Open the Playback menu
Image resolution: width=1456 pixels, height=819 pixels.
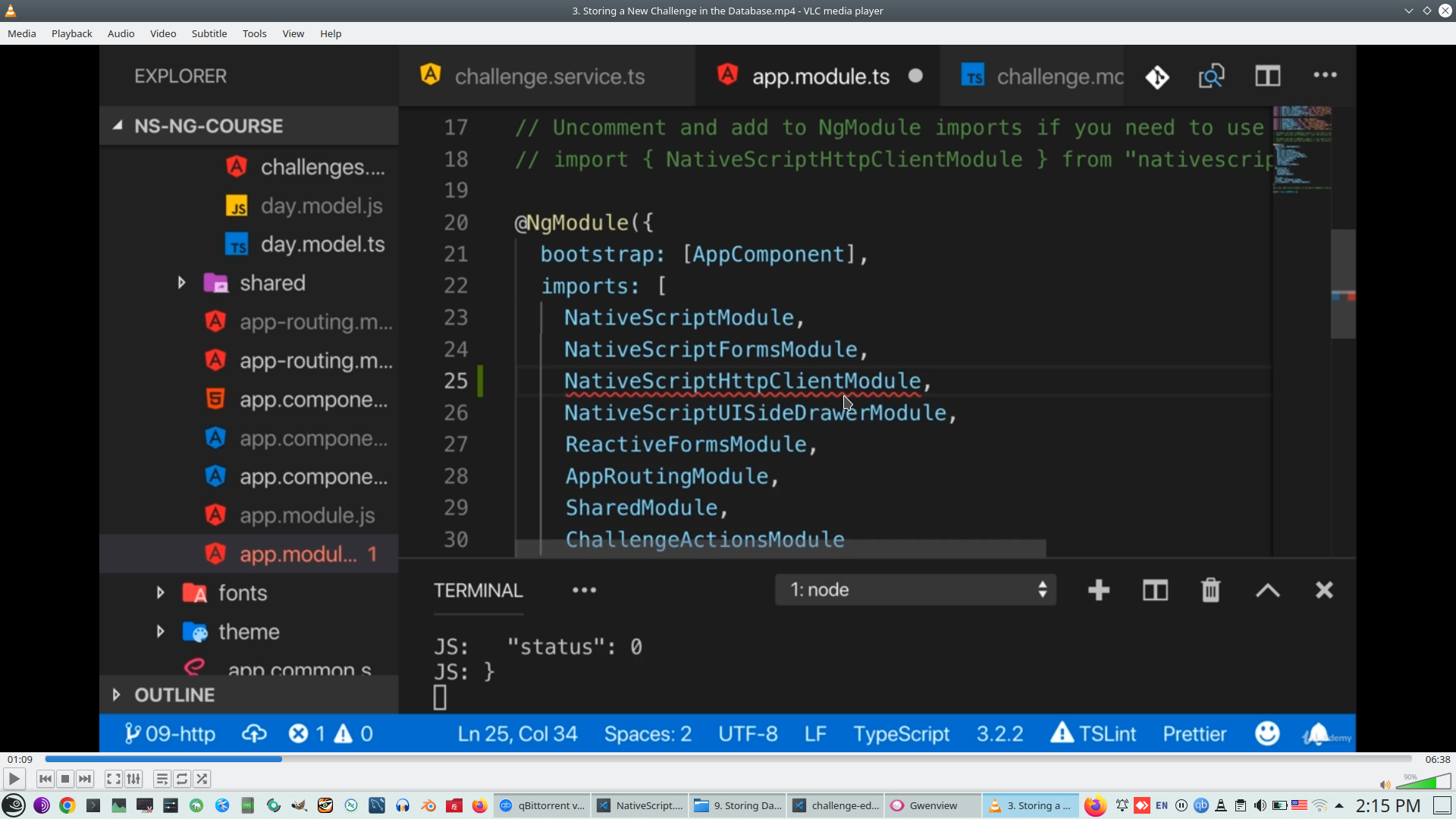click(71, 33)
